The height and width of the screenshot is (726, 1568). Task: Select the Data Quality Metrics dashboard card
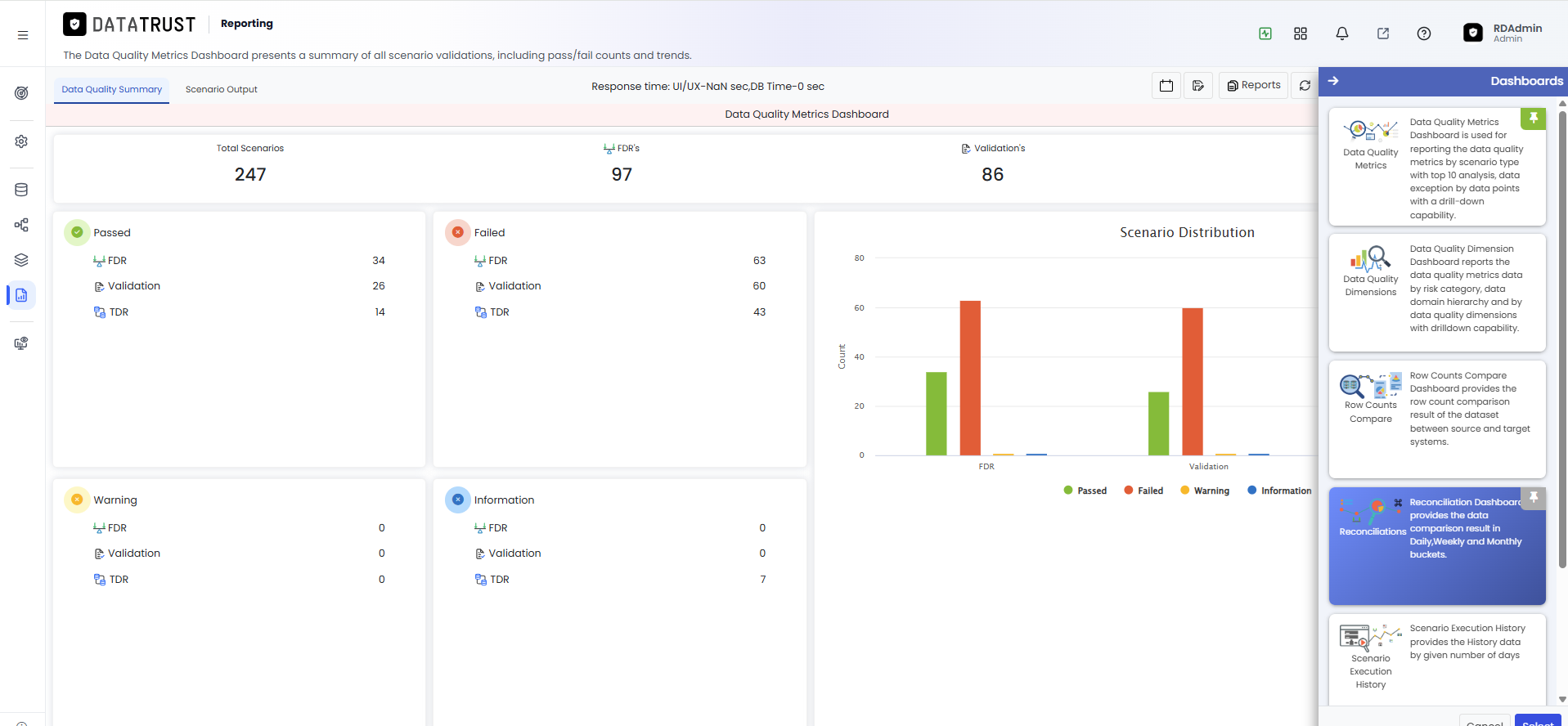click(x=1437, y=167)
